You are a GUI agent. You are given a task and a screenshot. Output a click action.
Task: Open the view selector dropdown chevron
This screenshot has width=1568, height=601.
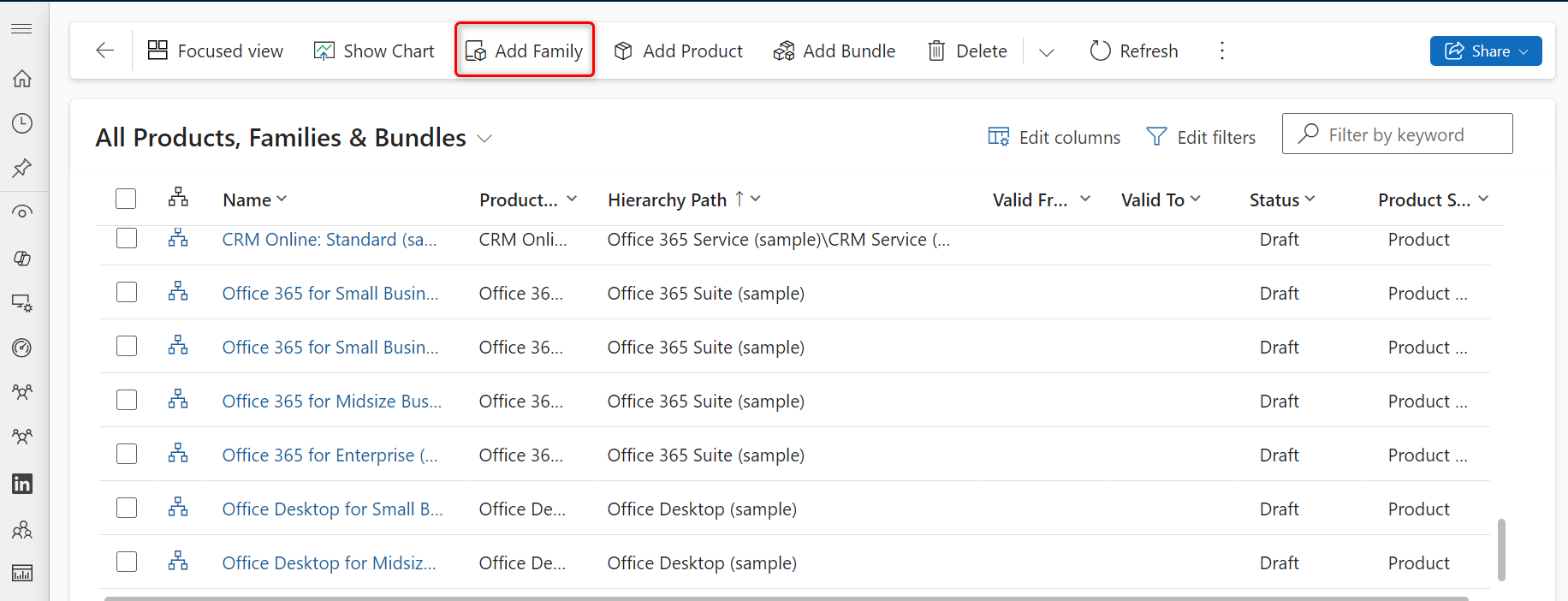tap(484, 138)
